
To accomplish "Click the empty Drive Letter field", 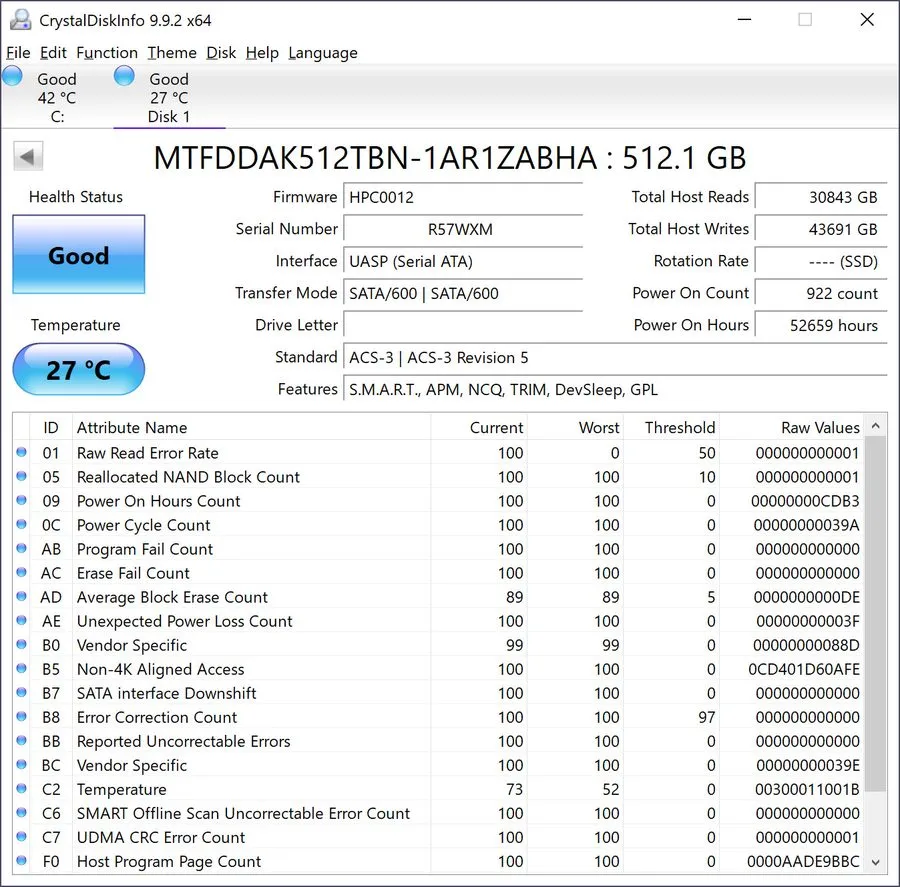I will (463, 326).
